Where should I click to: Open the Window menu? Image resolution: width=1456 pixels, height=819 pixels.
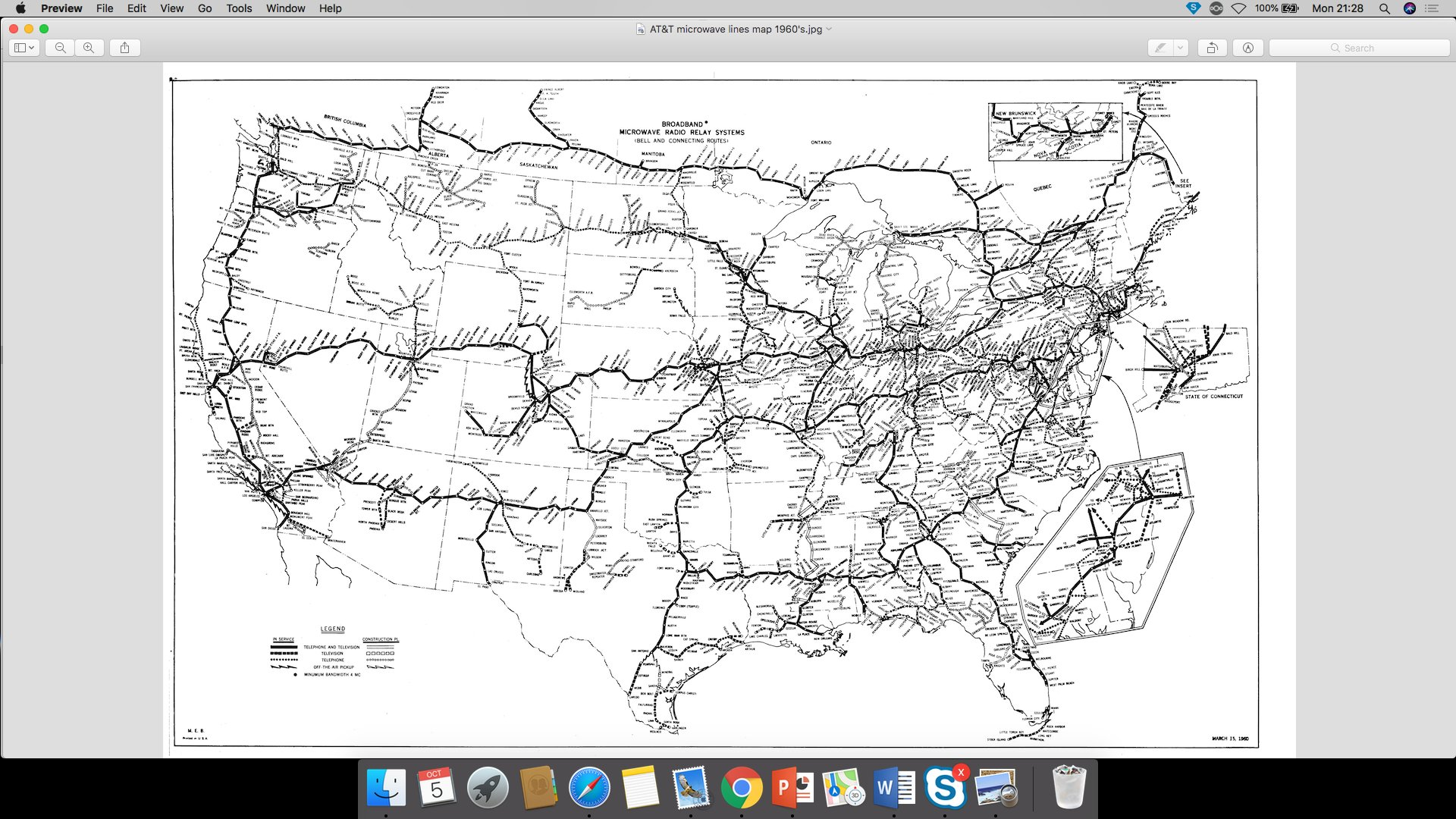coord(285,8)
